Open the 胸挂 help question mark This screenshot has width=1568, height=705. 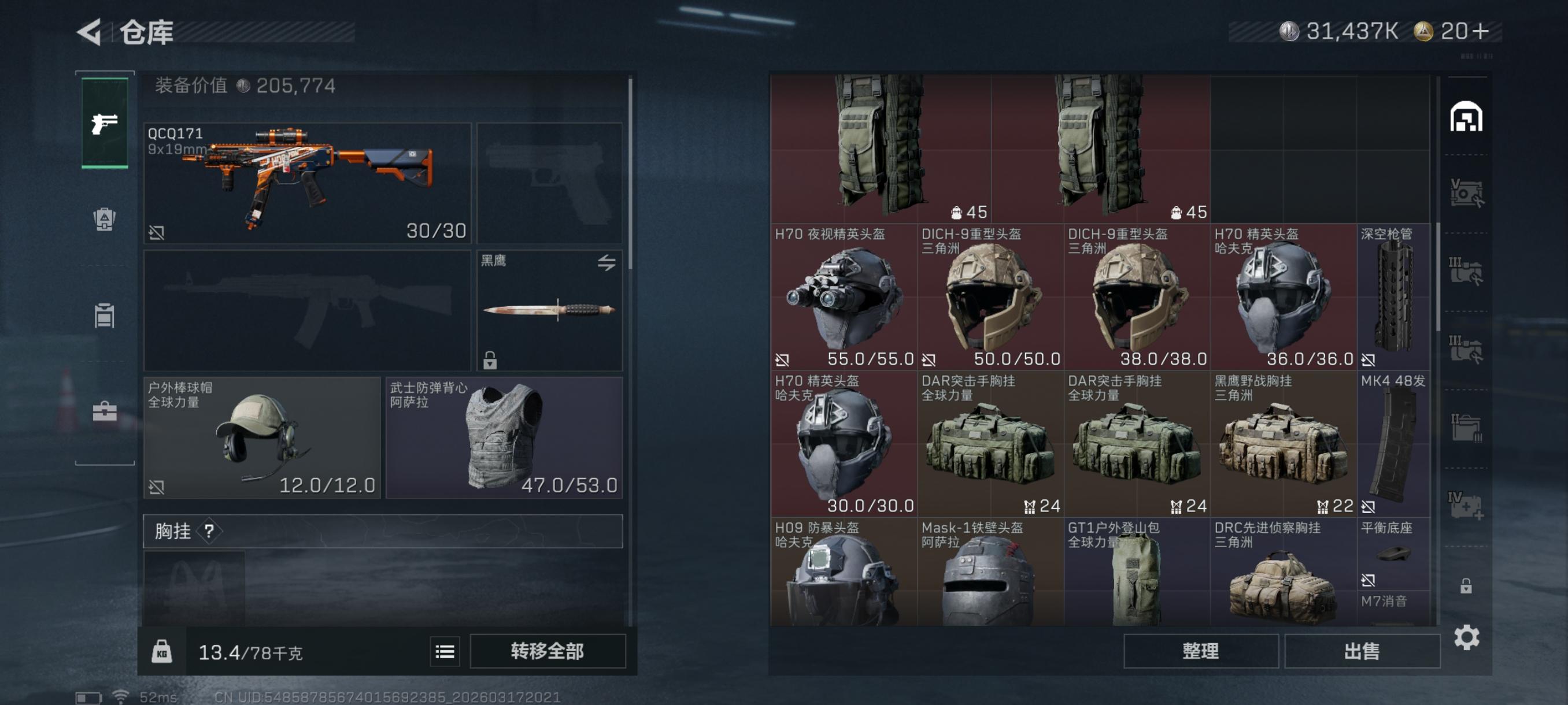209,531
